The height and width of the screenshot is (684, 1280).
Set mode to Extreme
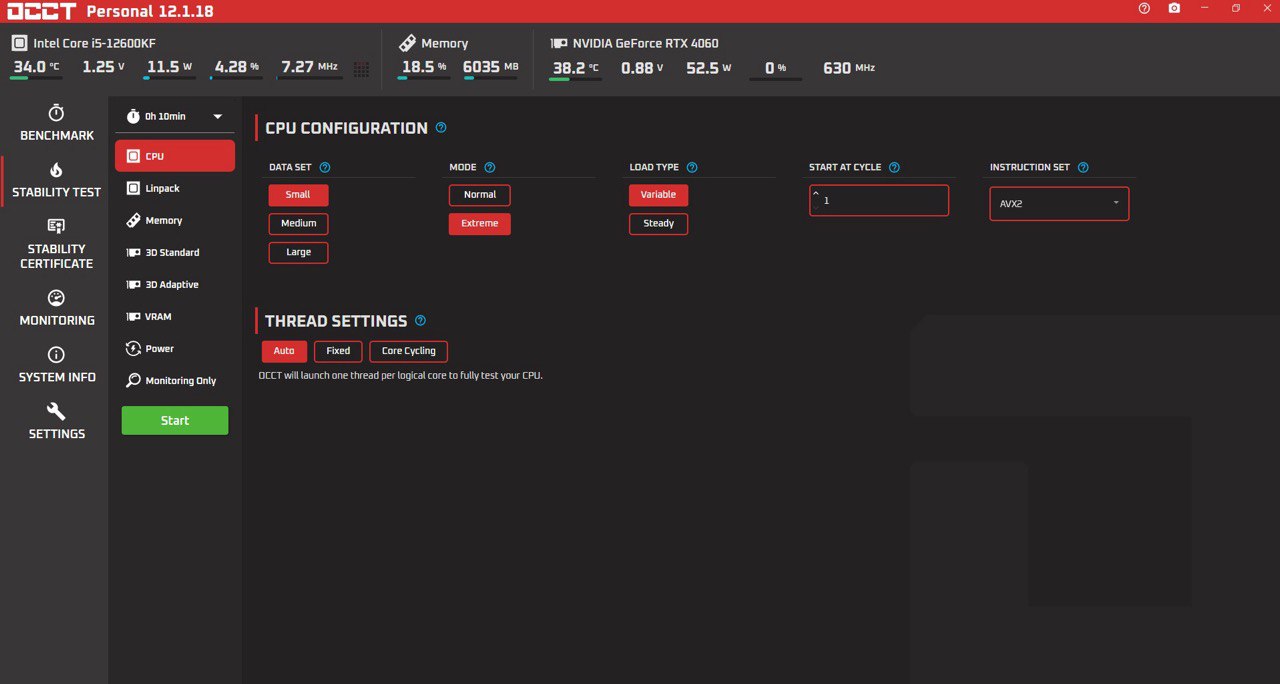[480, 223]
